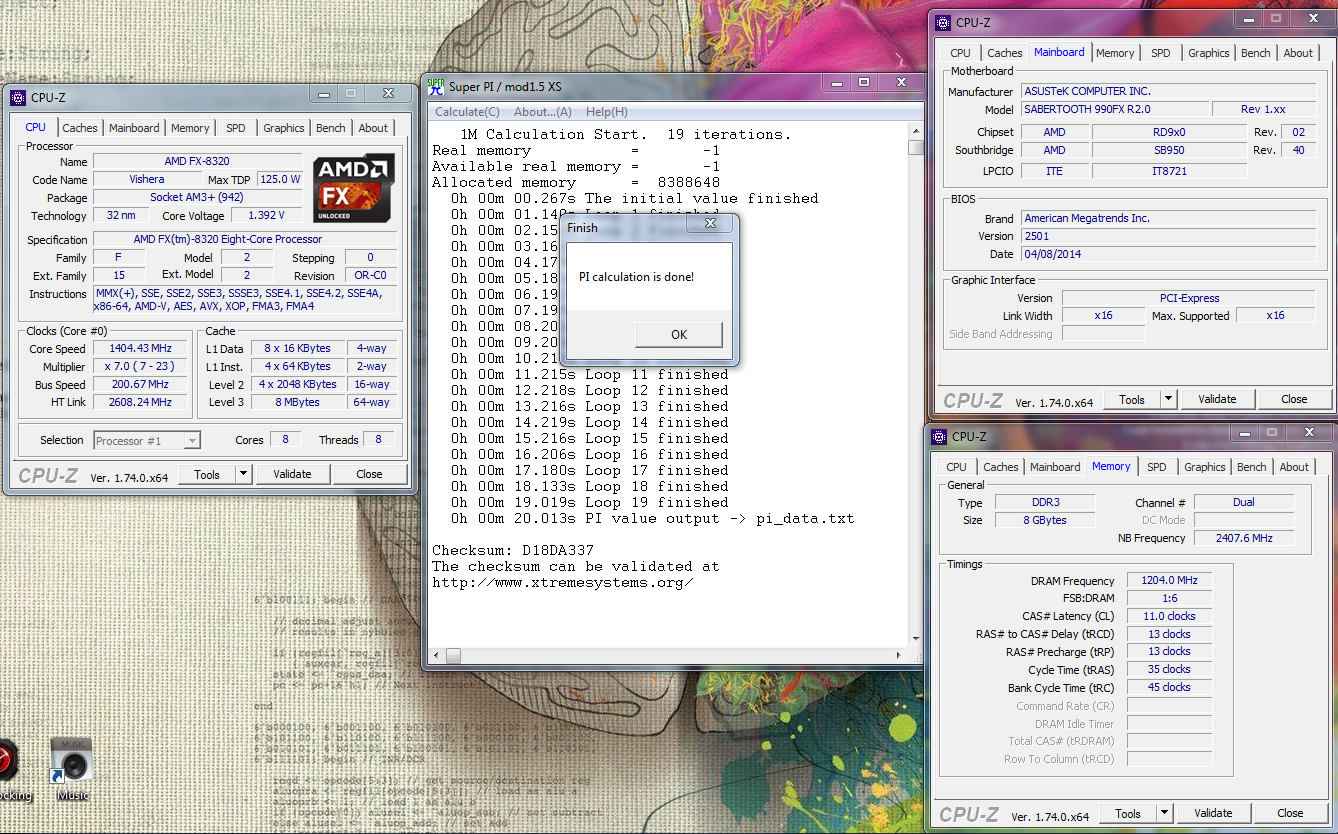The height and width of the screenshot is (834, 1338).
Task: Select Bench tab in the Memory window
Action: [x=1252, y=467]
